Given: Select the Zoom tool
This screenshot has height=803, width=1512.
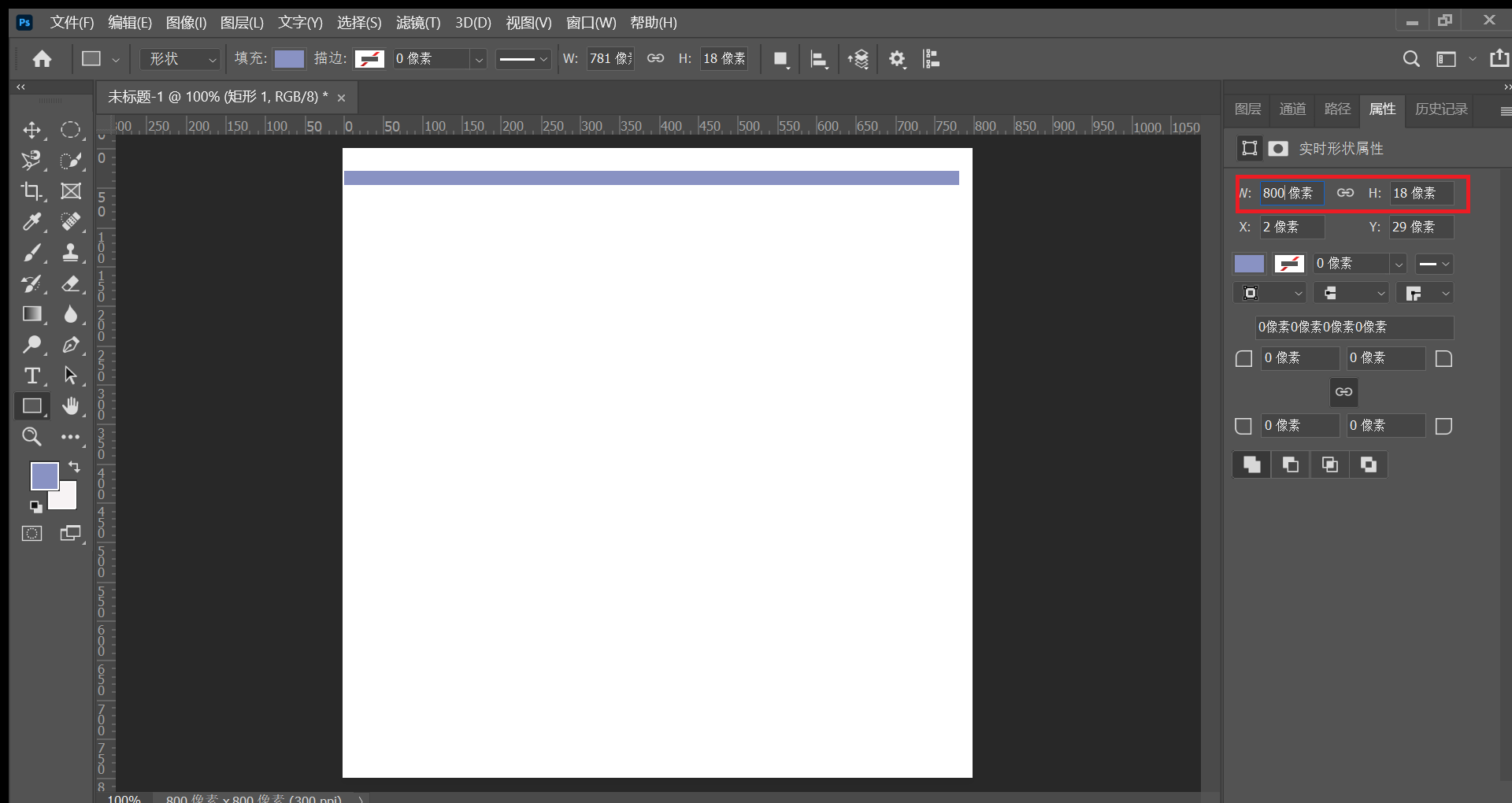Looking at the screenshot, I should click(x=31, y=437).
